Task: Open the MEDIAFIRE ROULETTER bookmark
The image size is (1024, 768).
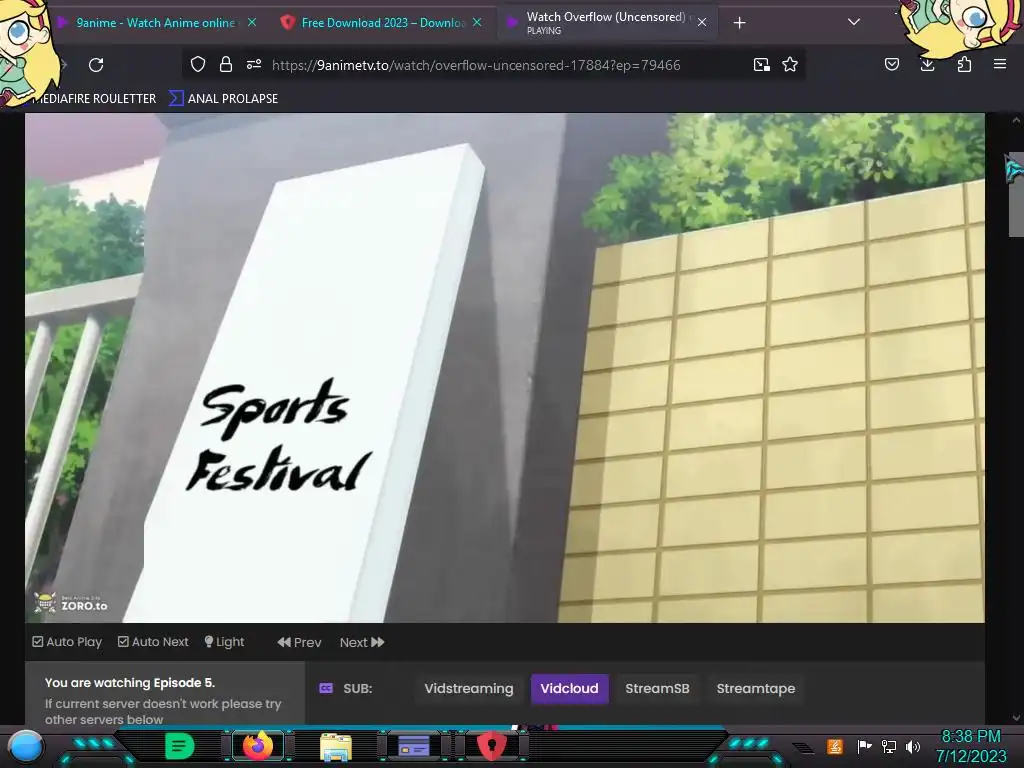Action: (x=95, y=99)
